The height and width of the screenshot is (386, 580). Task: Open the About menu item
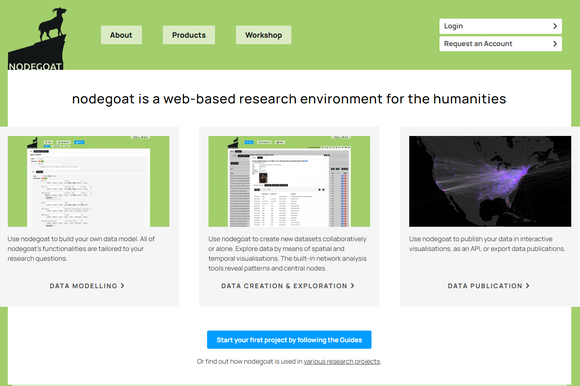[121, 35]
